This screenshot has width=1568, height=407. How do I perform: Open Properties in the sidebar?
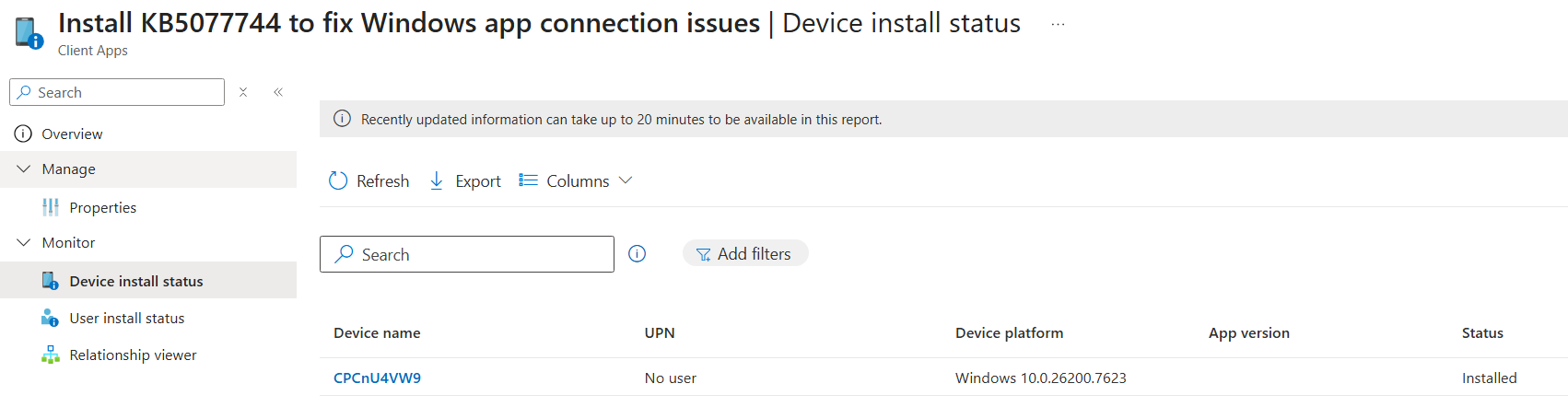tap(102, 208)
